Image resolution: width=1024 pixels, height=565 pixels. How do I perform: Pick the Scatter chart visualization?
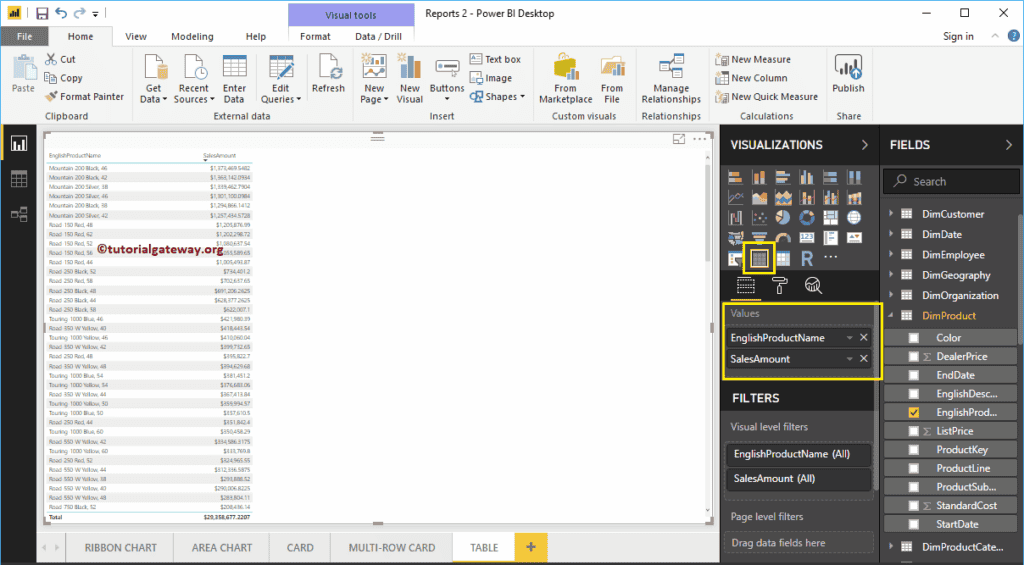(x=759, y=218)
